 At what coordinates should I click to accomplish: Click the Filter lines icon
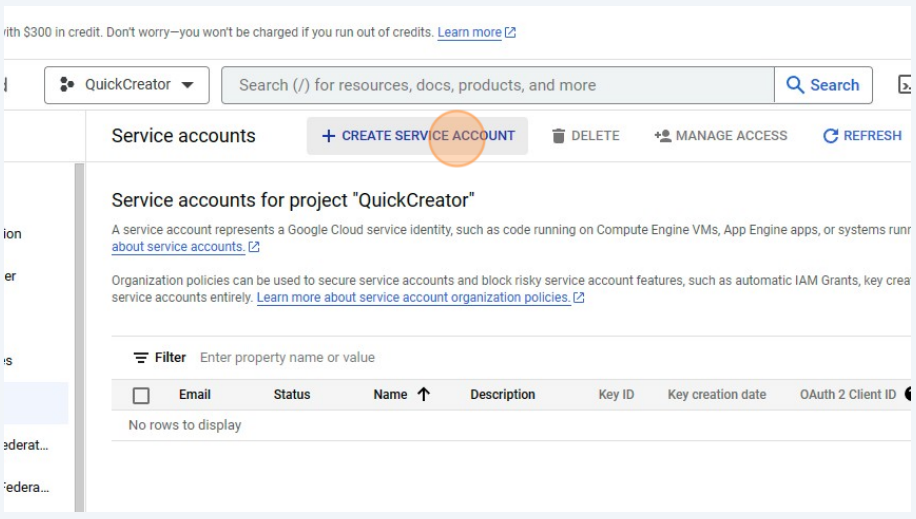click(x=141, y=358)
